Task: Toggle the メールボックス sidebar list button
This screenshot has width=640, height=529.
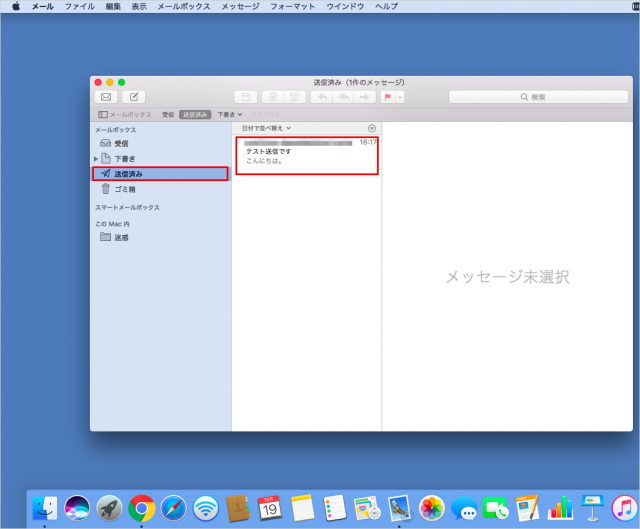Action: pyautogui.click(x=125, y=115)
